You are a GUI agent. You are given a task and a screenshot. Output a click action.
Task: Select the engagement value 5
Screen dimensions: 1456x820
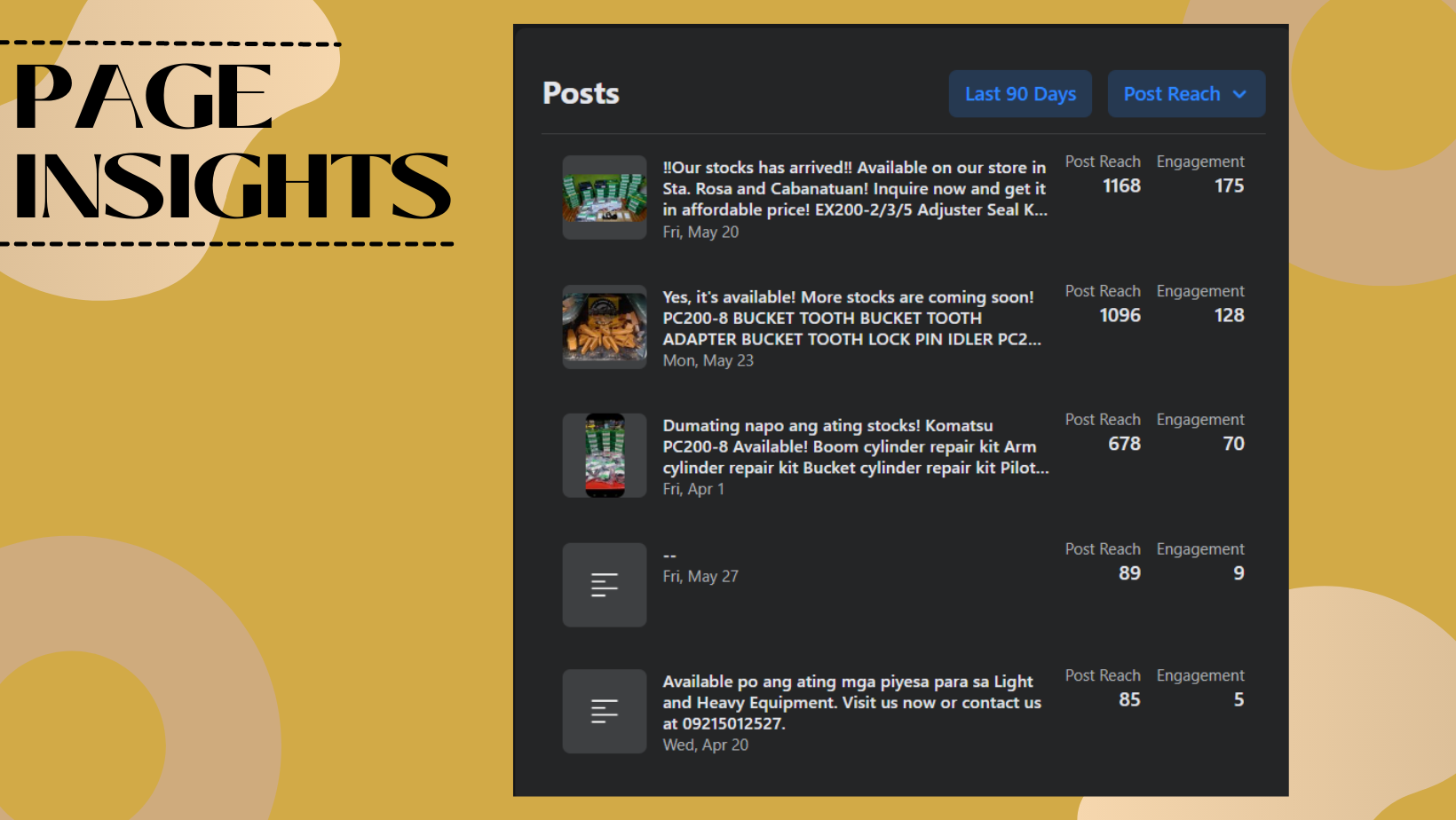click(x=1239, y=699)
